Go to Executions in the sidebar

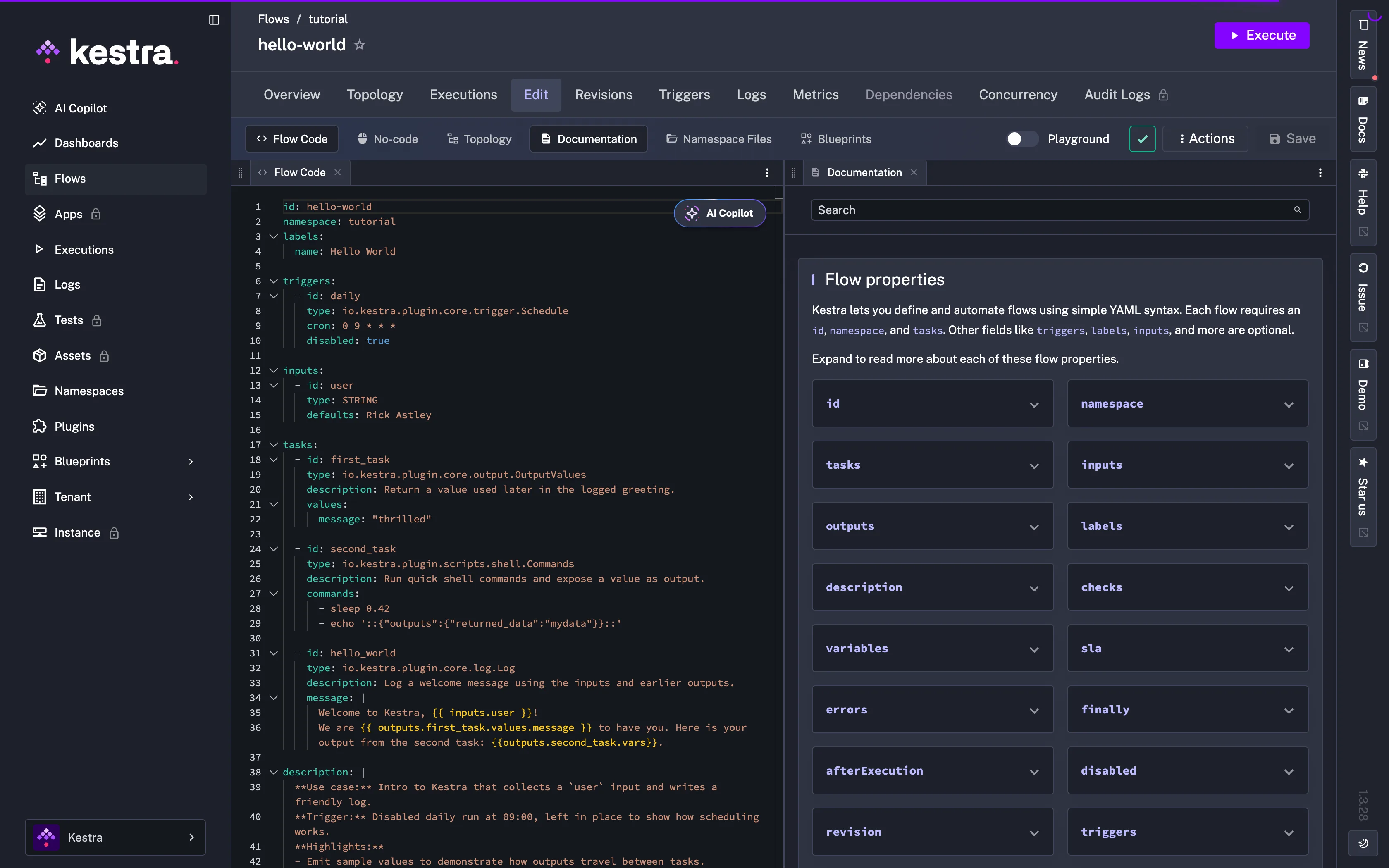[115, 250]
